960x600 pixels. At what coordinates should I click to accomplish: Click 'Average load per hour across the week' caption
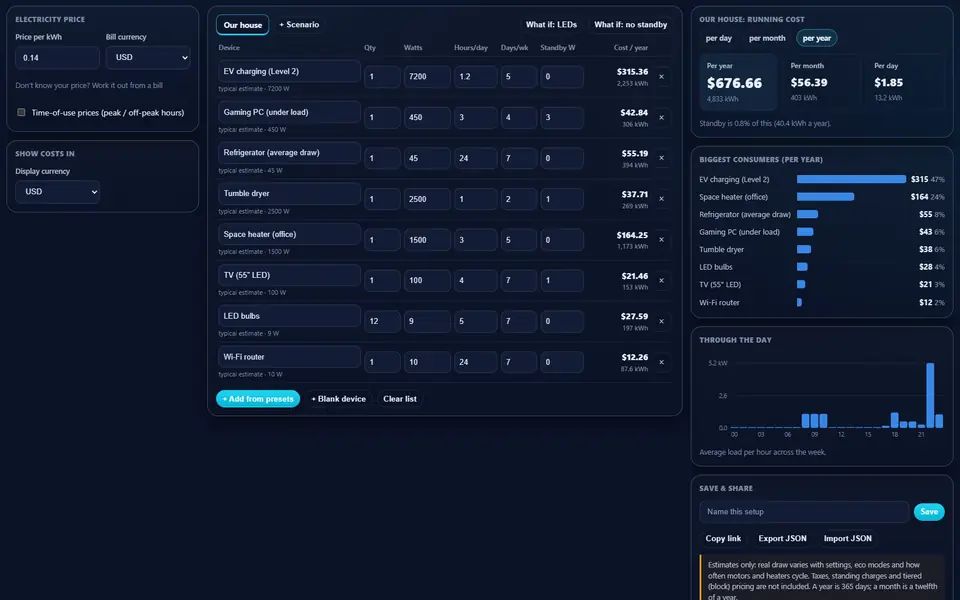(762, 452)
